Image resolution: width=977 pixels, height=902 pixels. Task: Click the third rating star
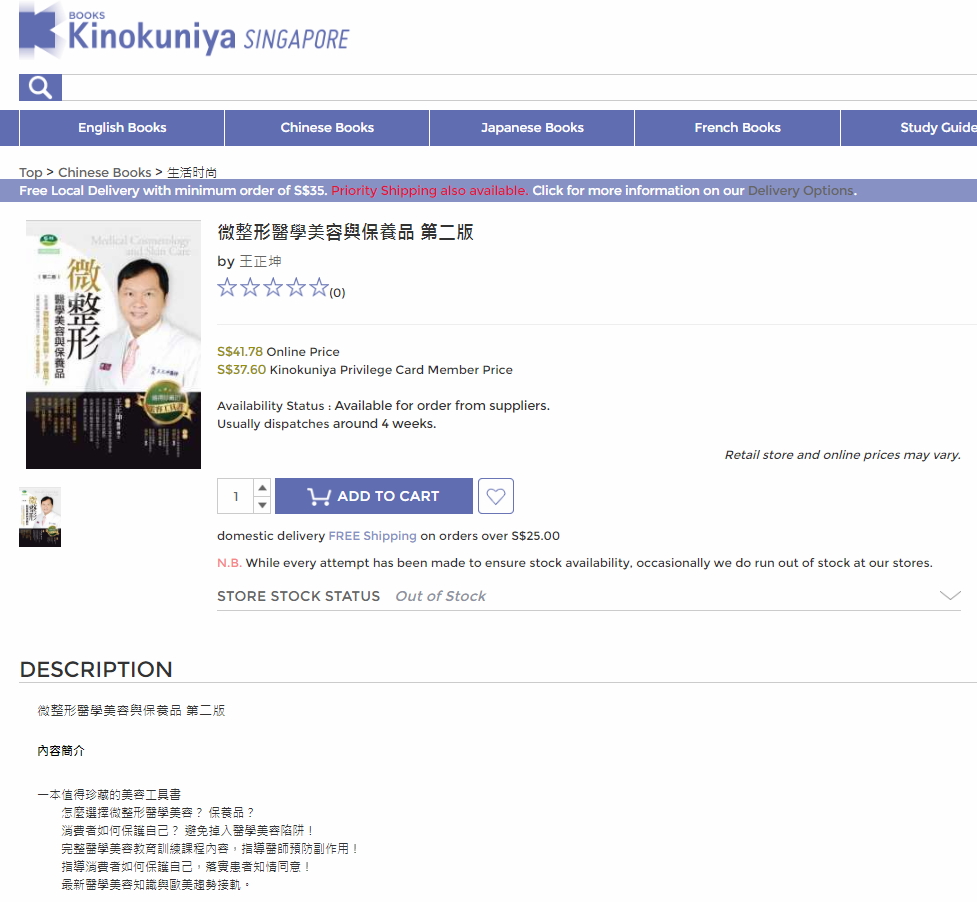pyautogui.click(x=273, y=287)
